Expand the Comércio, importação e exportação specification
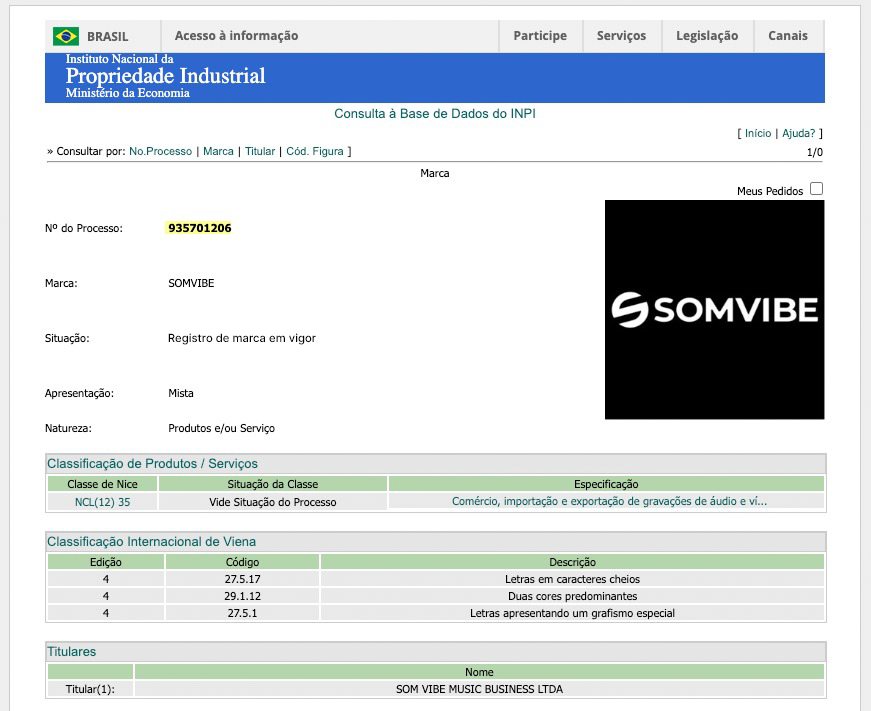Viewport: 871px width, 711px height. [609, 501]
